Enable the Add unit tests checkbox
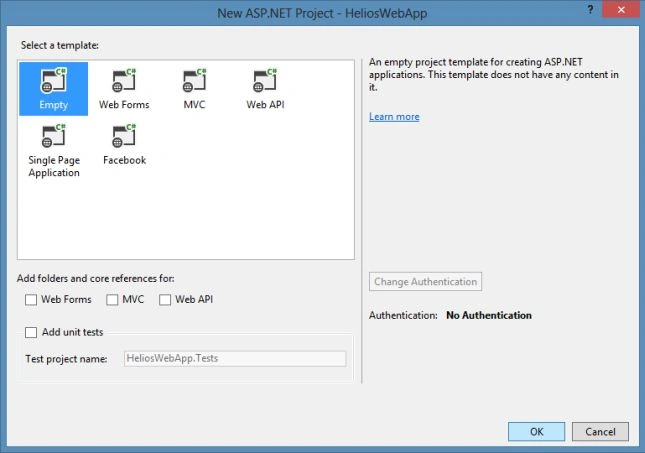Viewport: 645px width, 453px height. (x=31, y=332)
